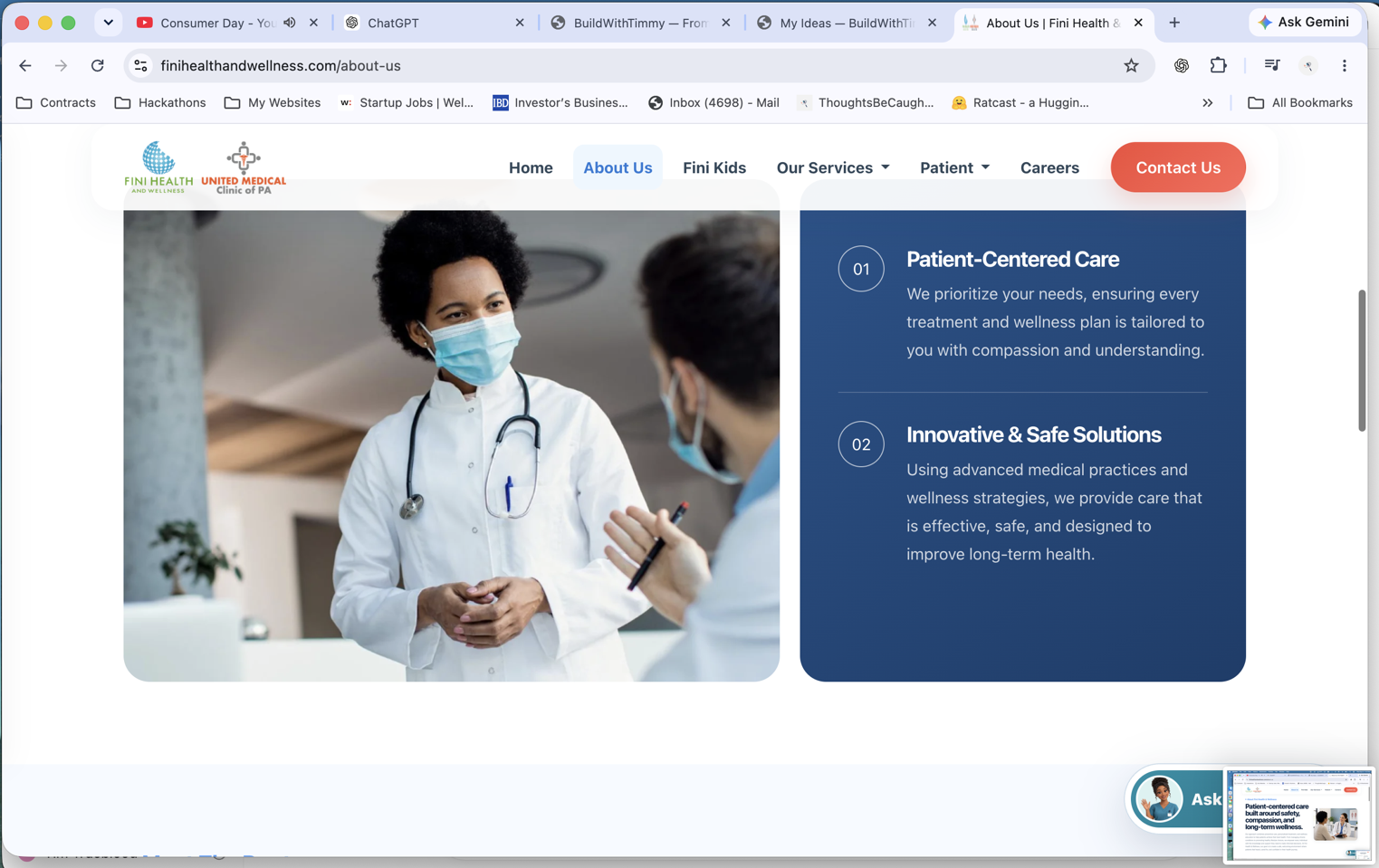Click the Contact Us button
Image resolution: width=1379 pixels, height=868 pixels.
[1178, 167]
